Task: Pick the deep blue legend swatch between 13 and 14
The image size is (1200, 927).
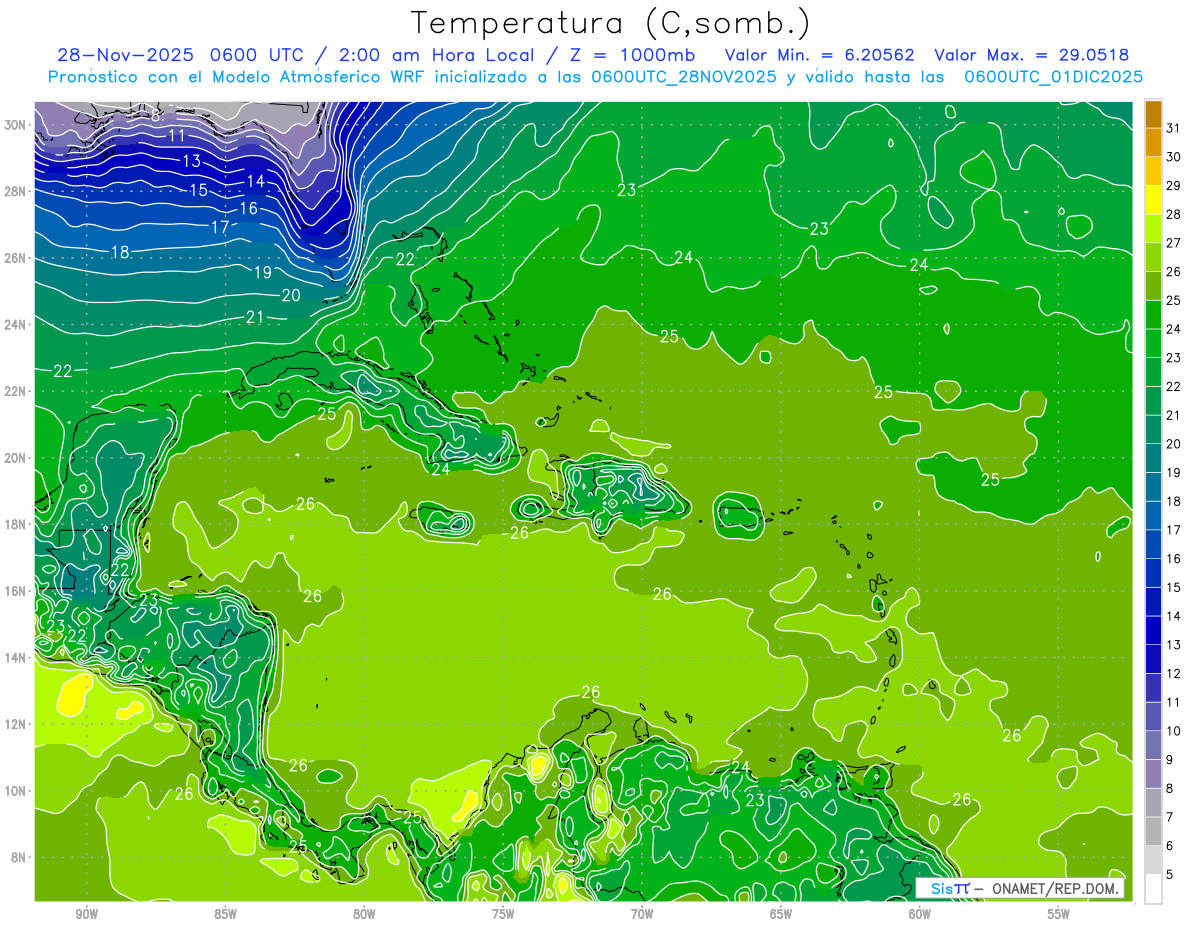Action: (x=1153, y=630)
